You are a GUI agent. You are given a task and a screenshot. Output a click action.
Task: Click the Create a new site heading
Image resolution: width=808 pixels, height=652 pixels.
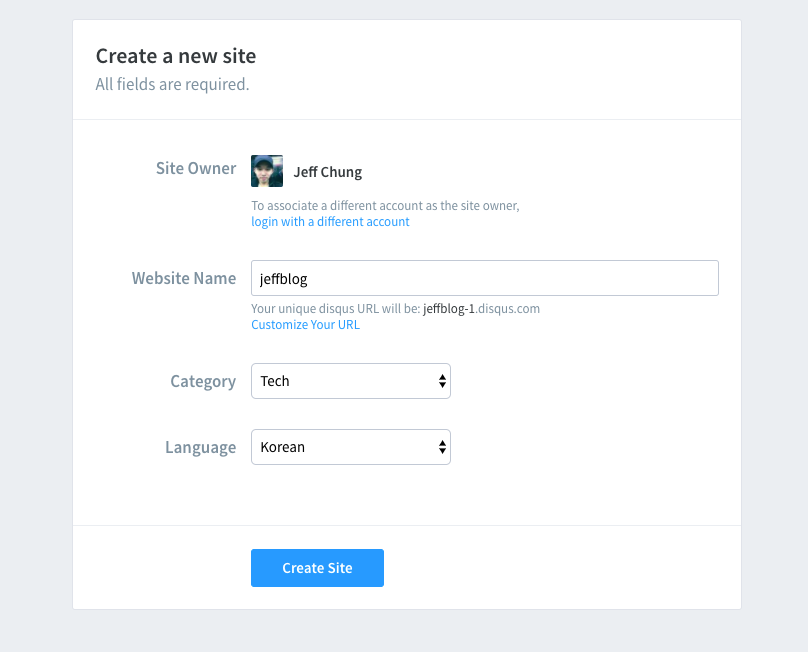[176, 56]
